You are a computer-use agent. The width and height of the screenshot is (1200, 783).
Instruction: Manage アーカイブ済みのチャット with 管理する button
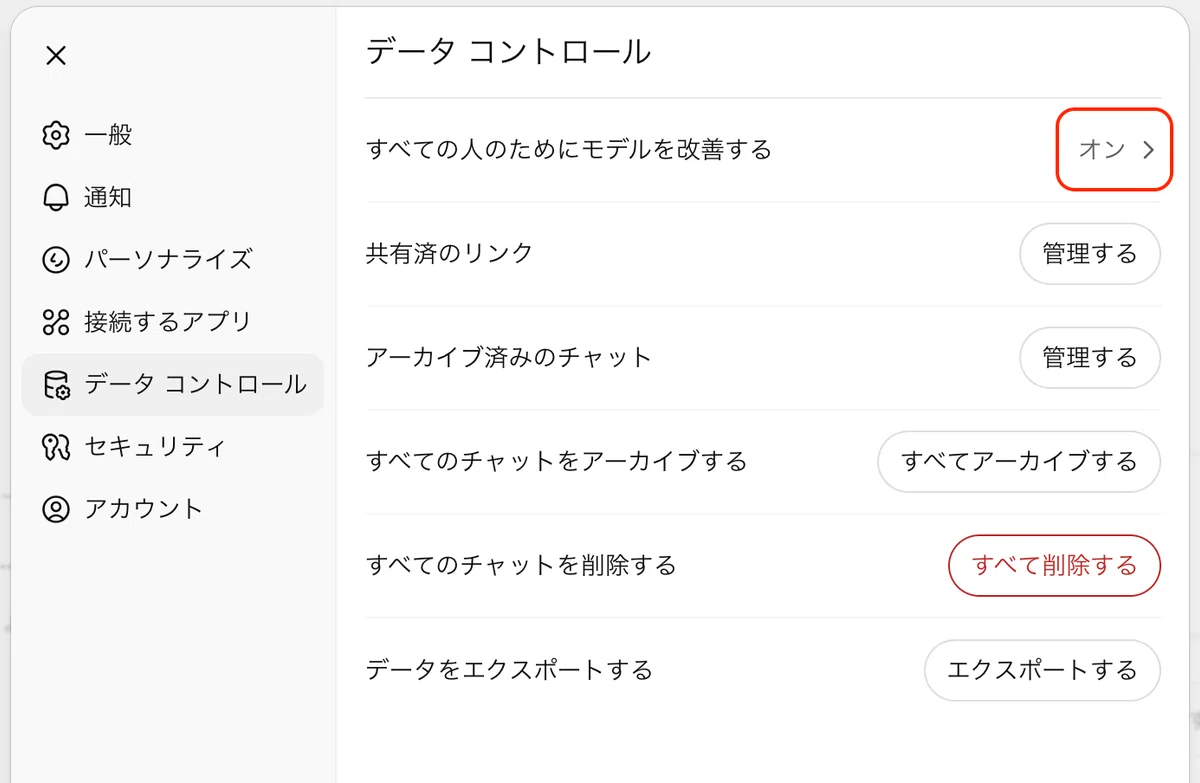coord(1090,358)
